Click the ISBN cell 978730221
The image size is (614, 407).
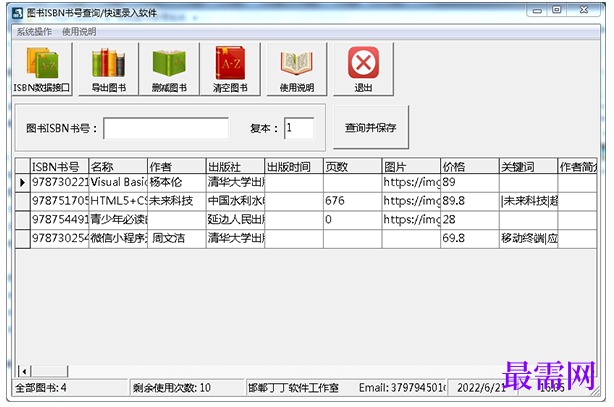coord(60,183)
